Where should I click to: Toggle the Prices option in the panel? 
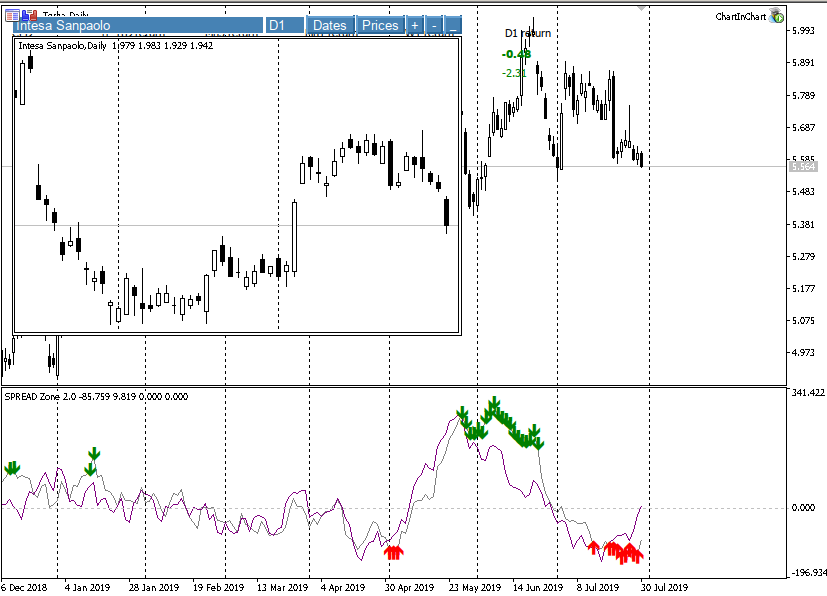(380, 25)
